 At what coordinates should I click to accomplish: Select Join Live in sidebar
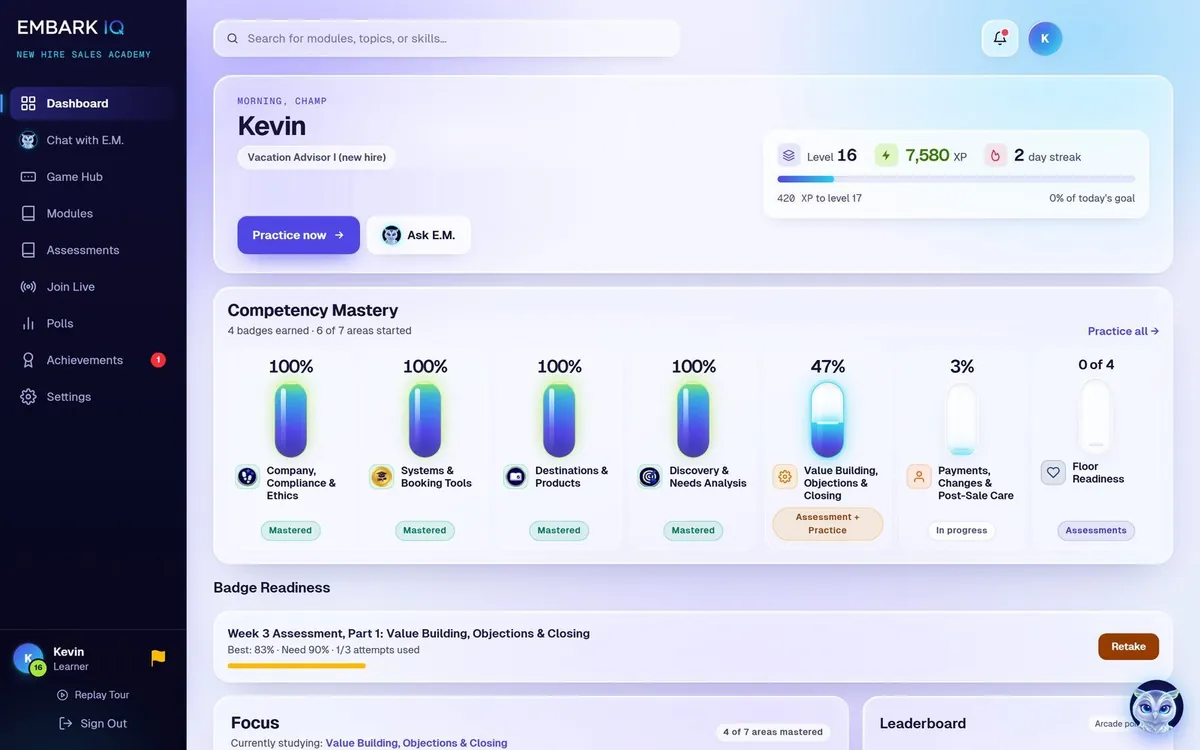[x=92, y=287]
